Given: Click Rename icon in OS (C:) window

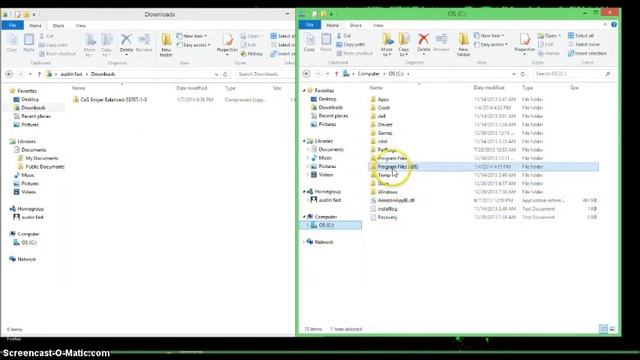Looking at the screenshot, I should 441,43.
